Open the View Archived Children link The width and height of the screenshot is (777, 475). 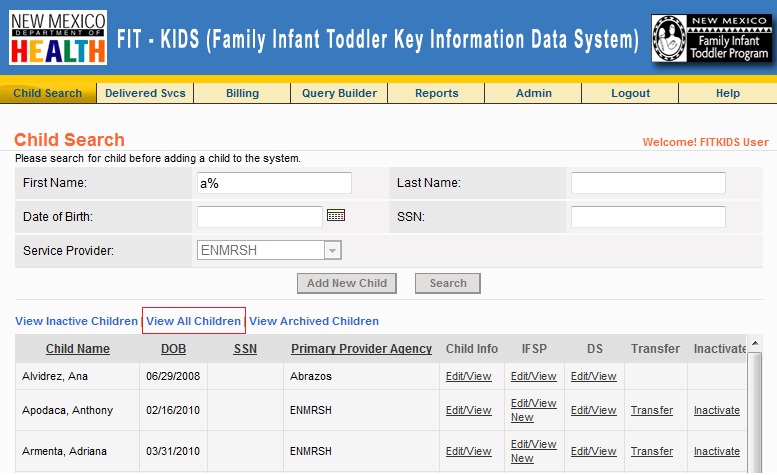tap(314, 321)
